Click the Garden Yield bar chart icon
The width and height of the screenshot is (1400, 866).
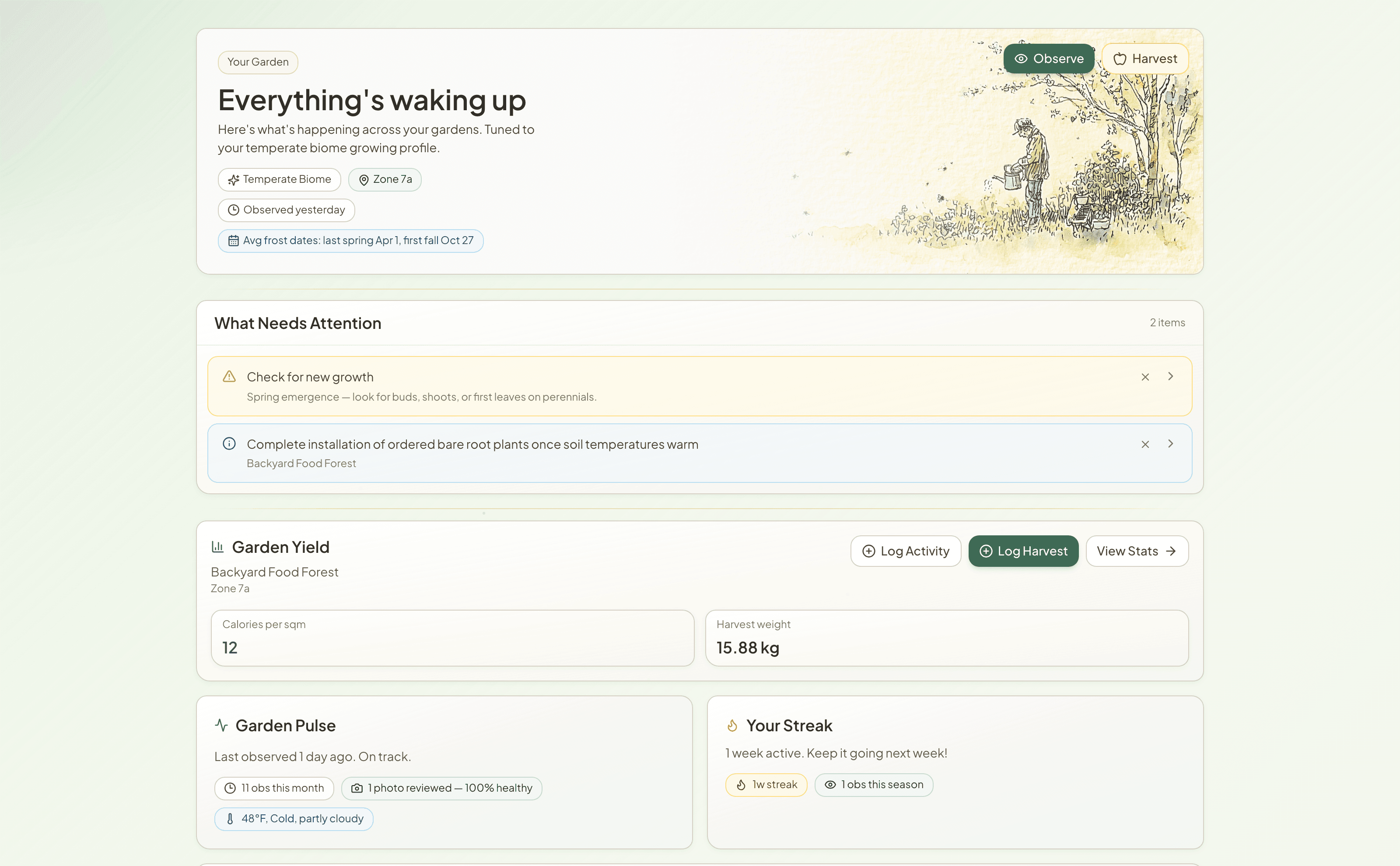pos(217,547)
